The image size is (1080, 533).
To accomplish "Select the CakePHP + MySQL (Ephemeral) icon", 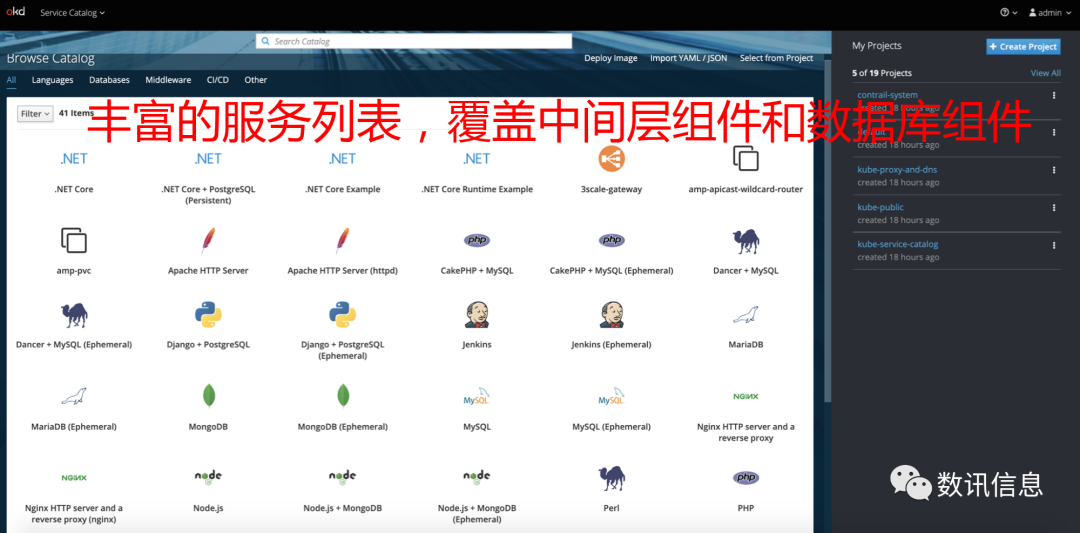I will click(612, 240).
